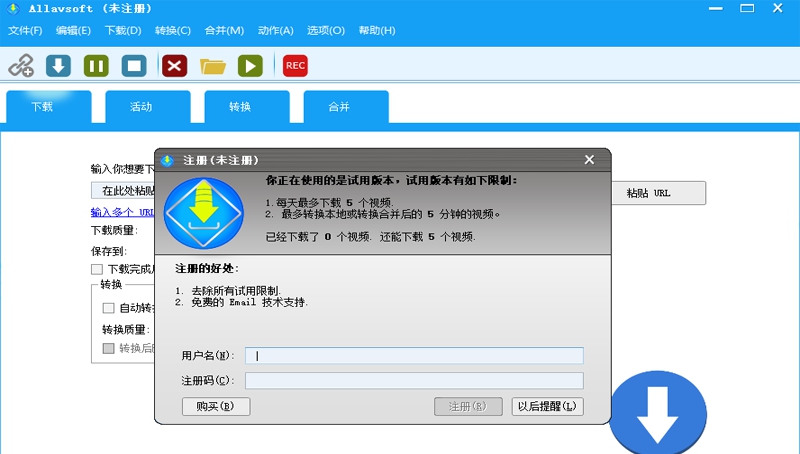Click the 转换质量 label

126,330
